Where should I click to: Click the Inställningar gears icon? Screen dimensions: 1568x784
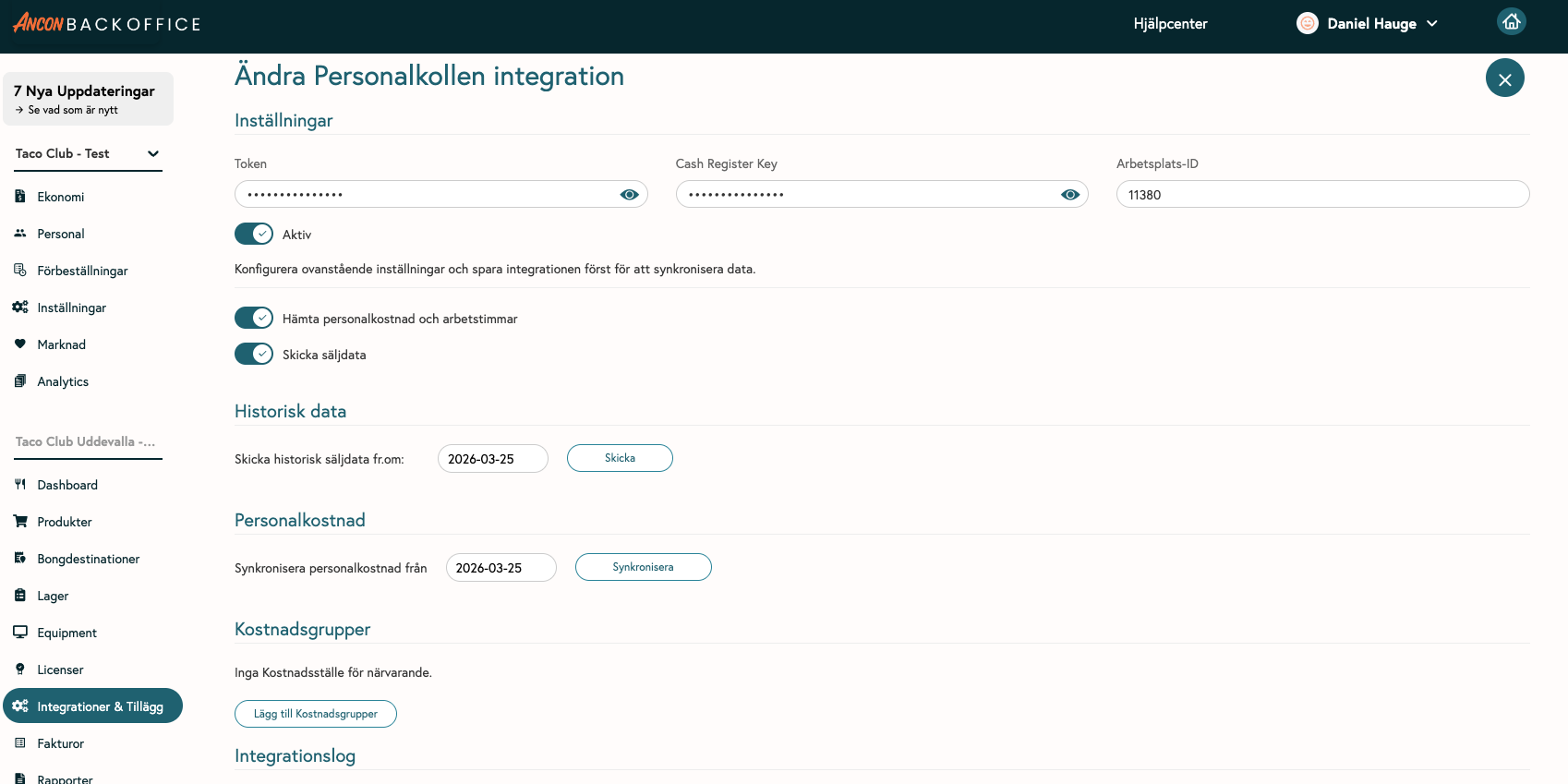point(20,307)
